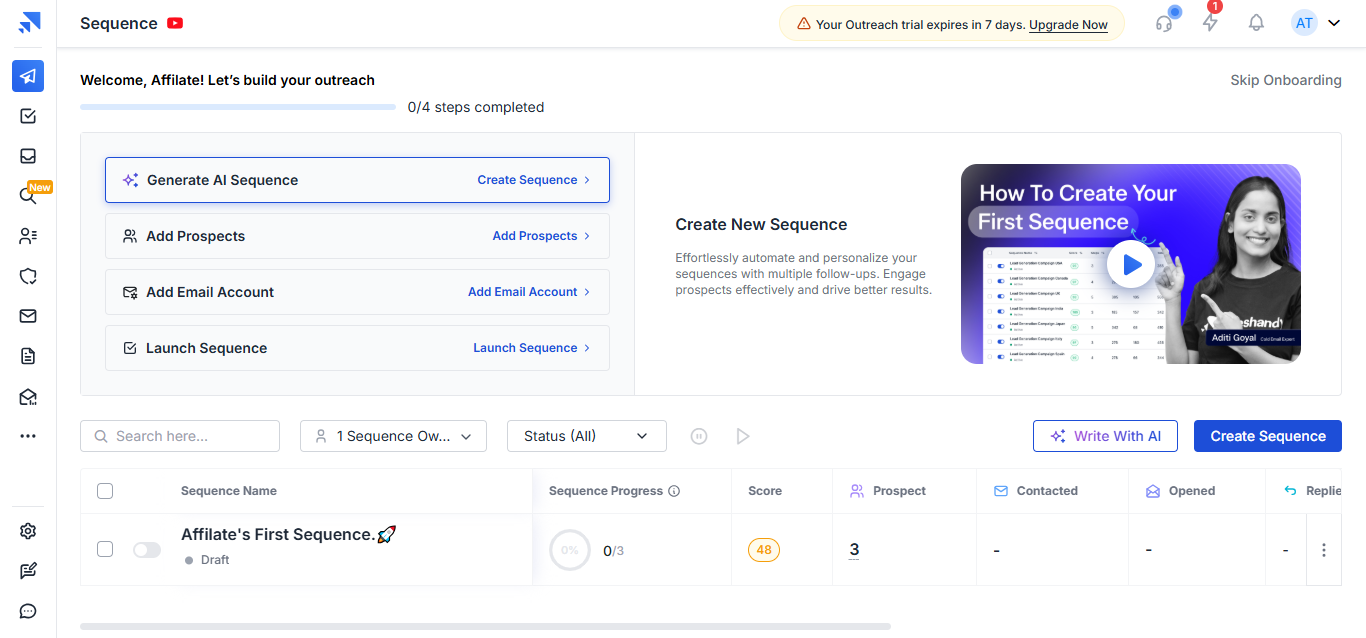Click the blue Add Prospects link
This screenshot has width=1366, height=638.
[x=541, y=236]
